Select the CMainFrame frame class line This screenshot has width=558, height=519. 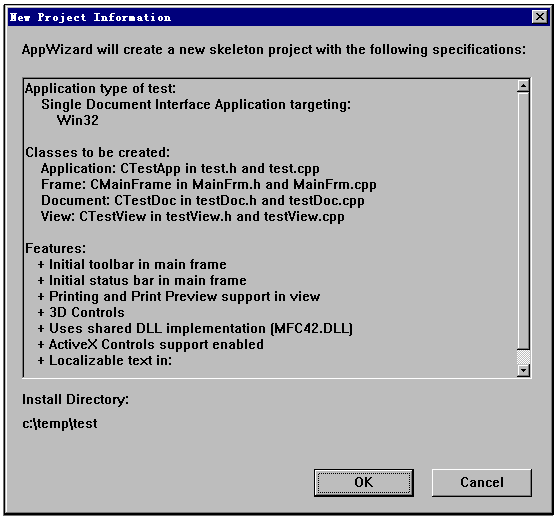pyautogui.click(x=209, y=185)
